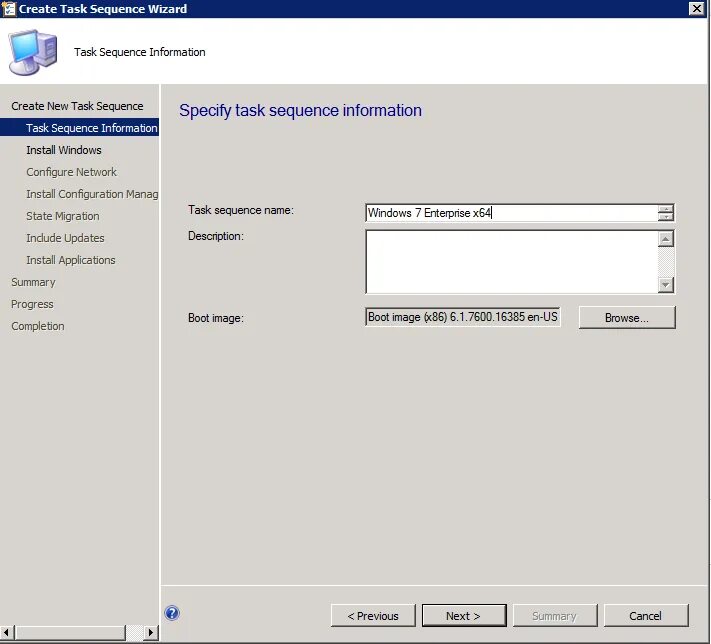Click the sidebar horizontal scrollbar thumb

[70, 632]
